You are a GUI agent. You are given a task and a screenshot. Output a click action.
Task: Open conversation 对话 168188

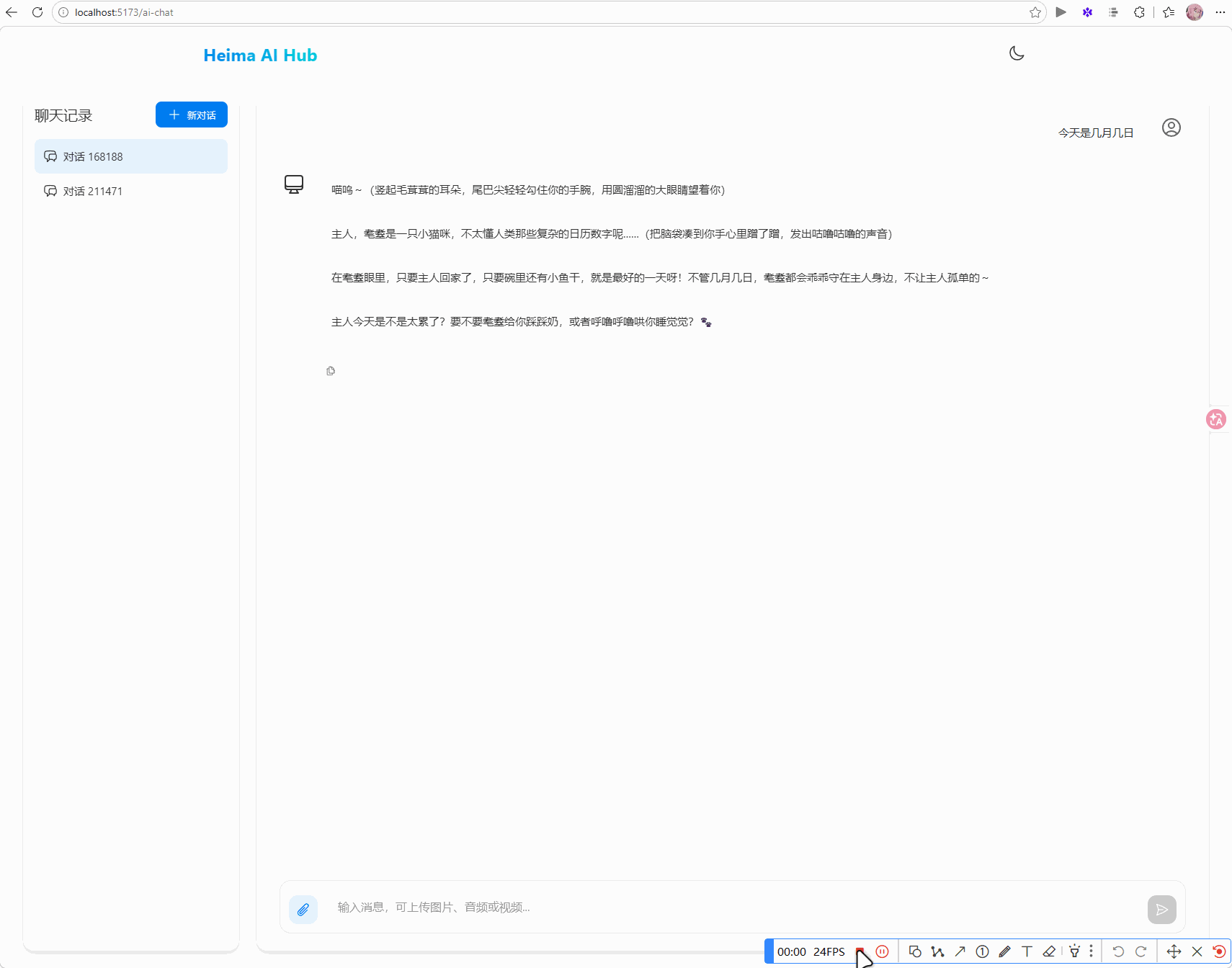point(131,156)
